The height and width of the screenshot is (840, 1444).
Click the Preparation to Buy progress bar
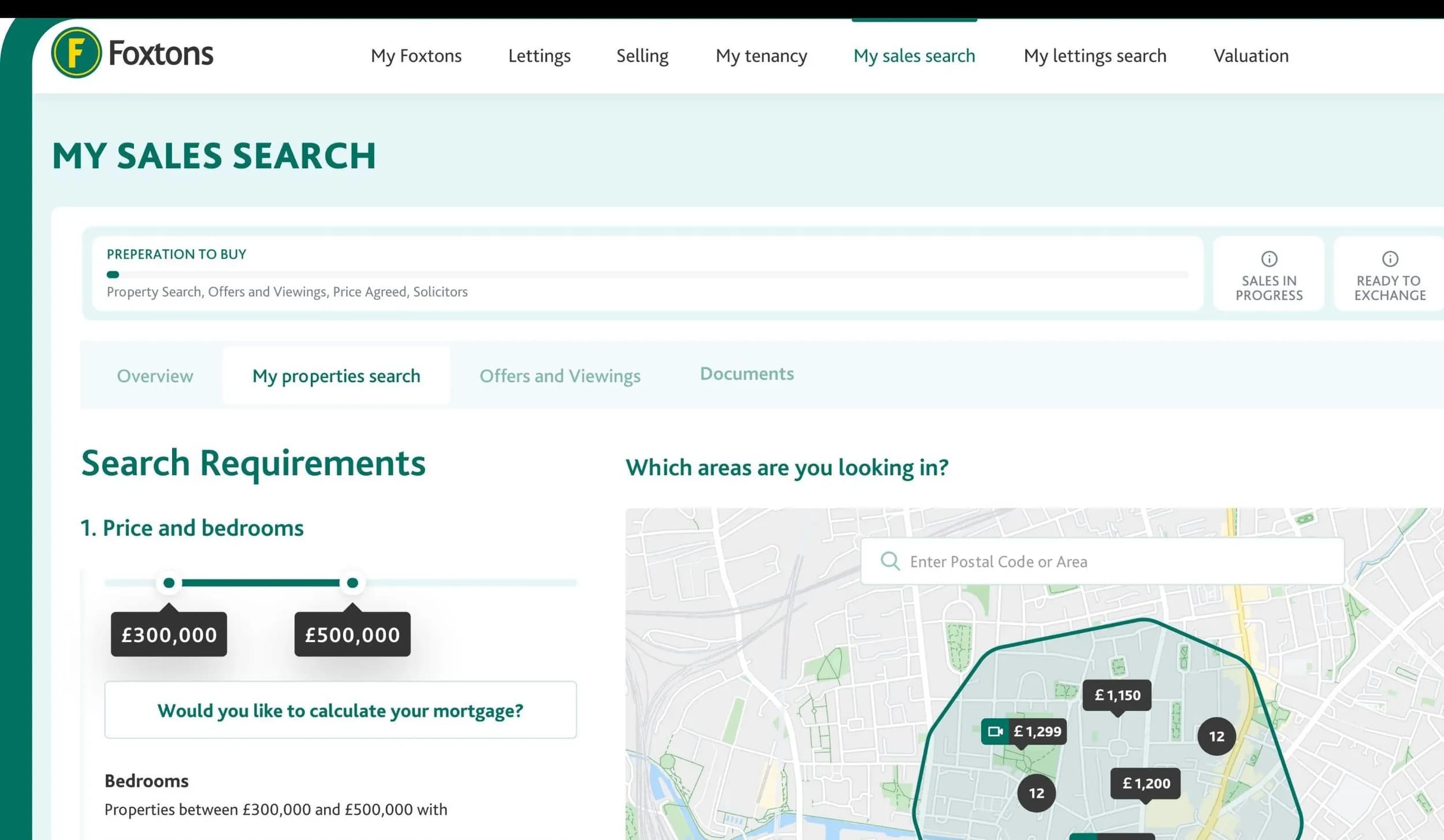pos(647,275)
